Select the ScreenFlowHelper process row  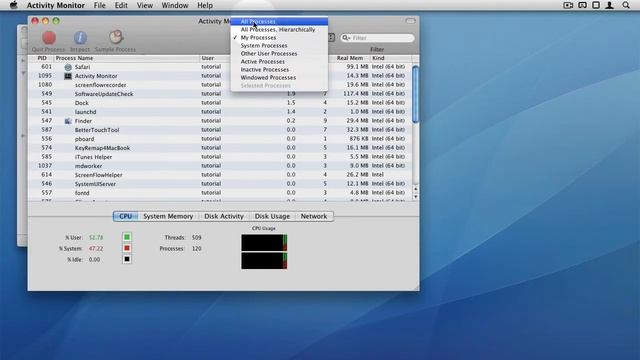pyautogui.click(x=220, y=175)
